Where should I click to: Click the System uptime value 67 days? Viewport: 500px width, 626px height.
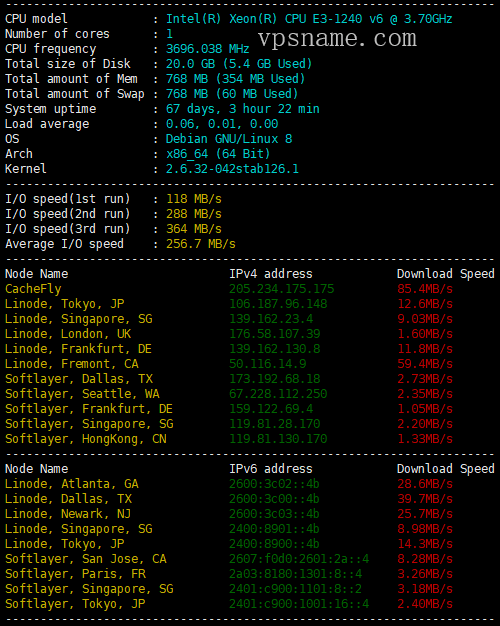pos(243,109)
